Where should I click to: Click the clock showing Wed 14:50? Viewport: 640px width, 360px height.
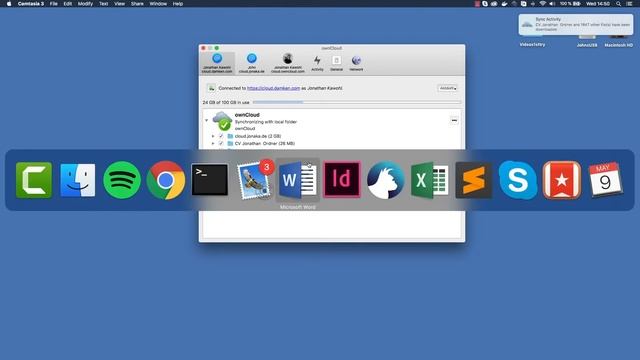coord(598,4)
